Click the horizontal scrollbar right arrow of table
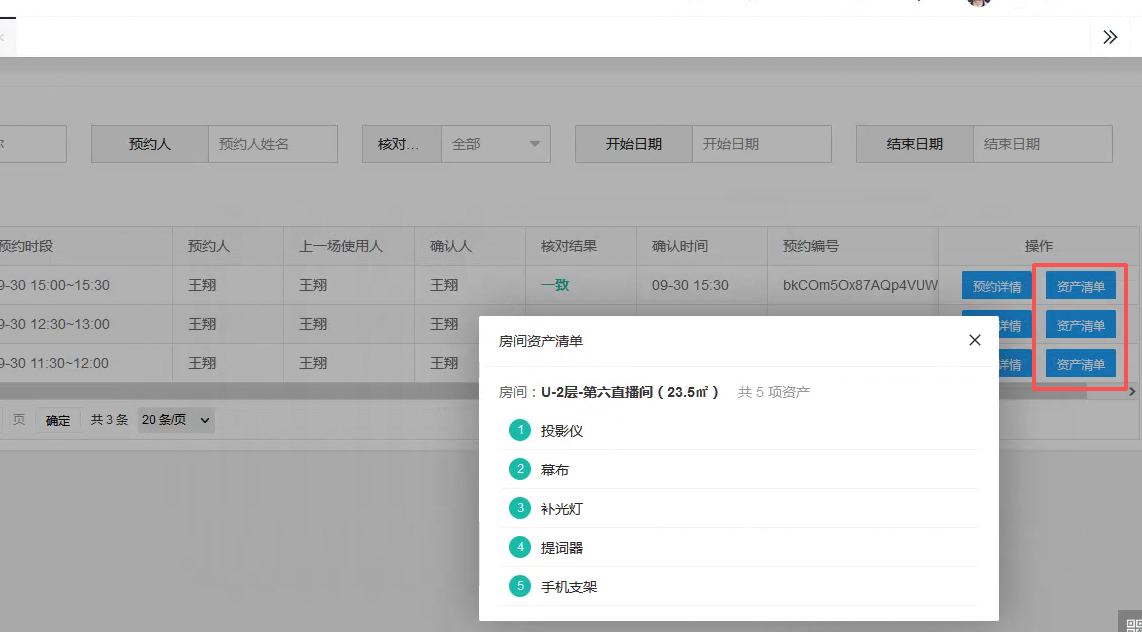The image size is (1142, 632). click(x=1133, y=392)
